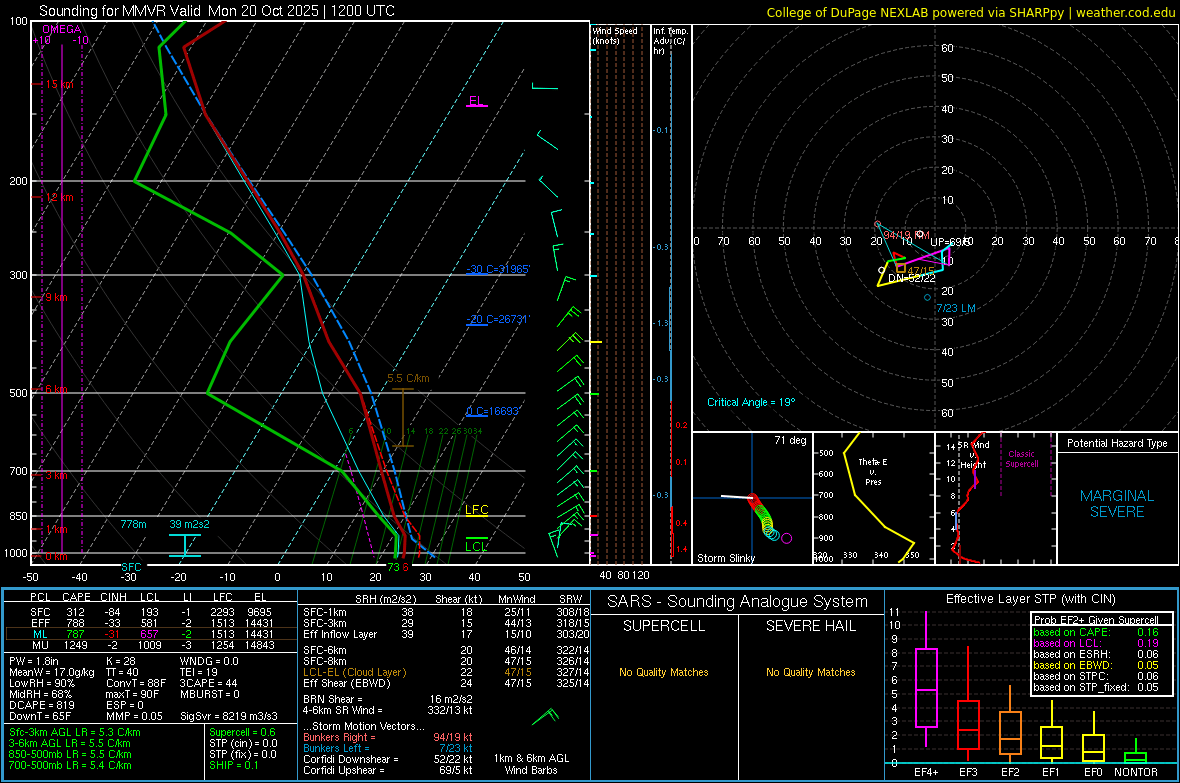This screenshot has width=1180, height=783.
Task: Click the "SHIP = 0.1" value
Action: click(x=233, y=765)
